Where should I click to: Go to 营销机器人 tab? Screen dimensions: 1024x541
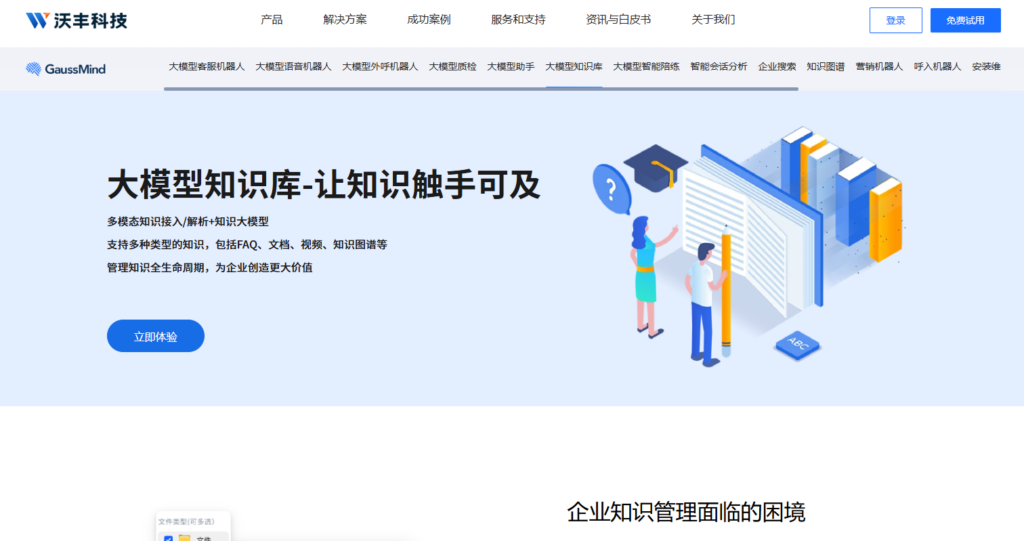[879, 67]
